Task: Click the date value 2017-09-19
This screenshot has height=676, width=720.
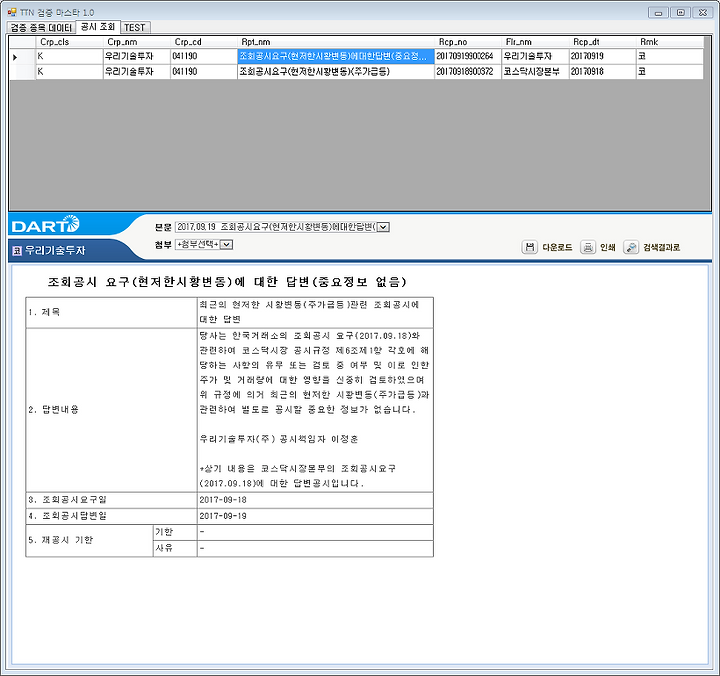Action: point(223,516)
